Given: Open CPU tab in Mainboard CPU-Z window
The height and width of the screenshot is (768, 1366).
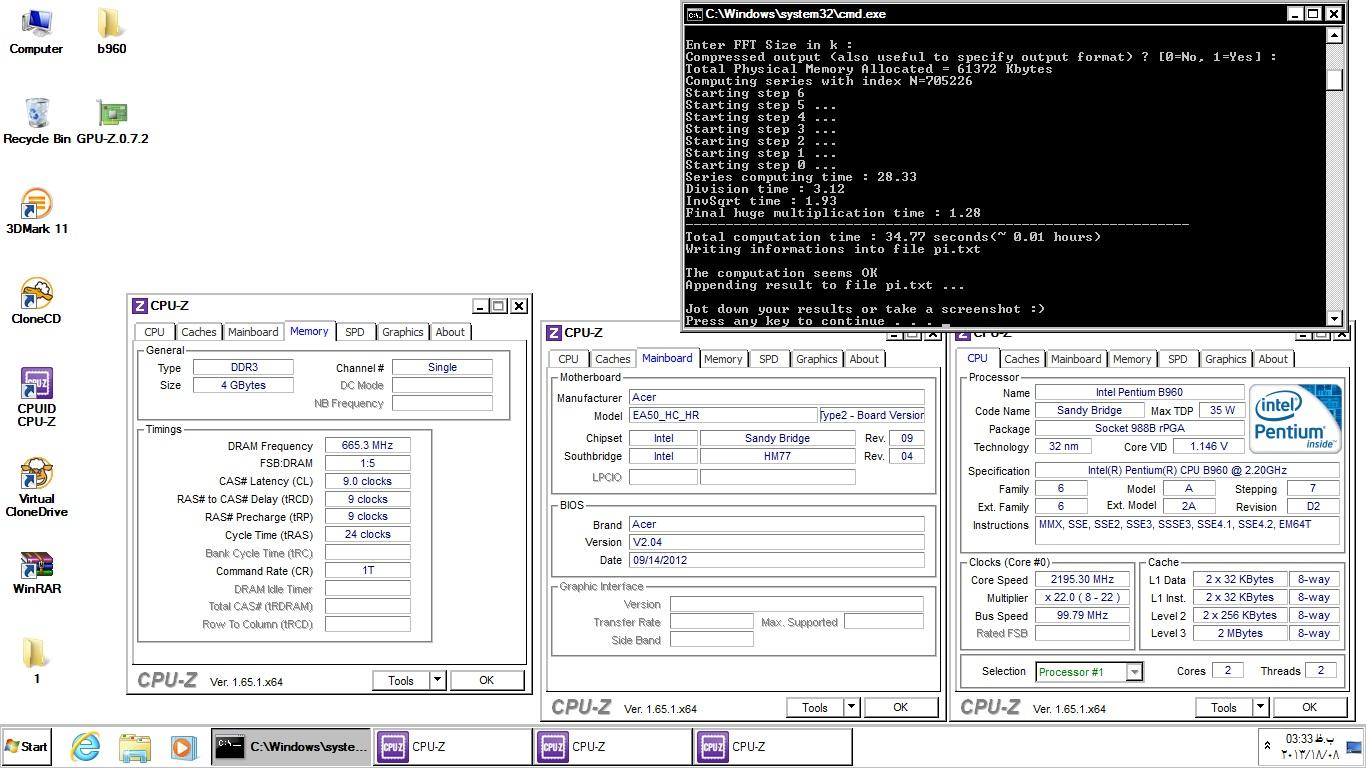Looking at the screenshot, I should pos(568,359).
